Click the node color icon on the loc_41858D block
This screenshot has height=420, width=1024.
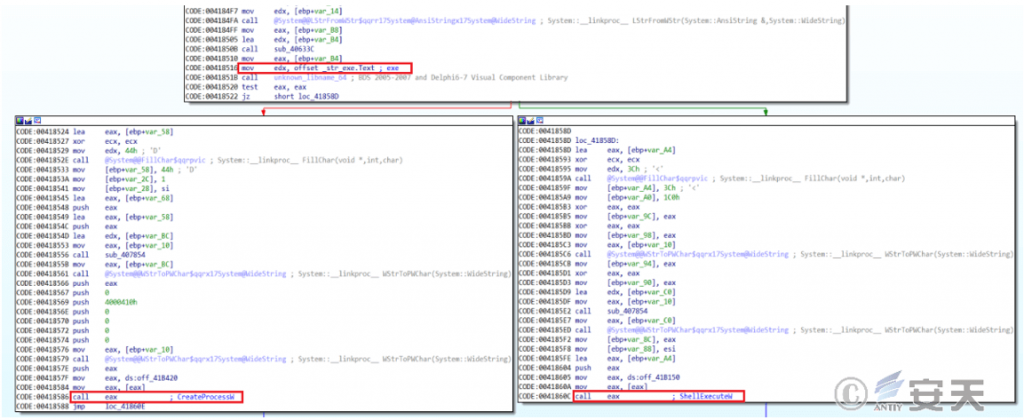pyautogui.click(x=523, y=119)
